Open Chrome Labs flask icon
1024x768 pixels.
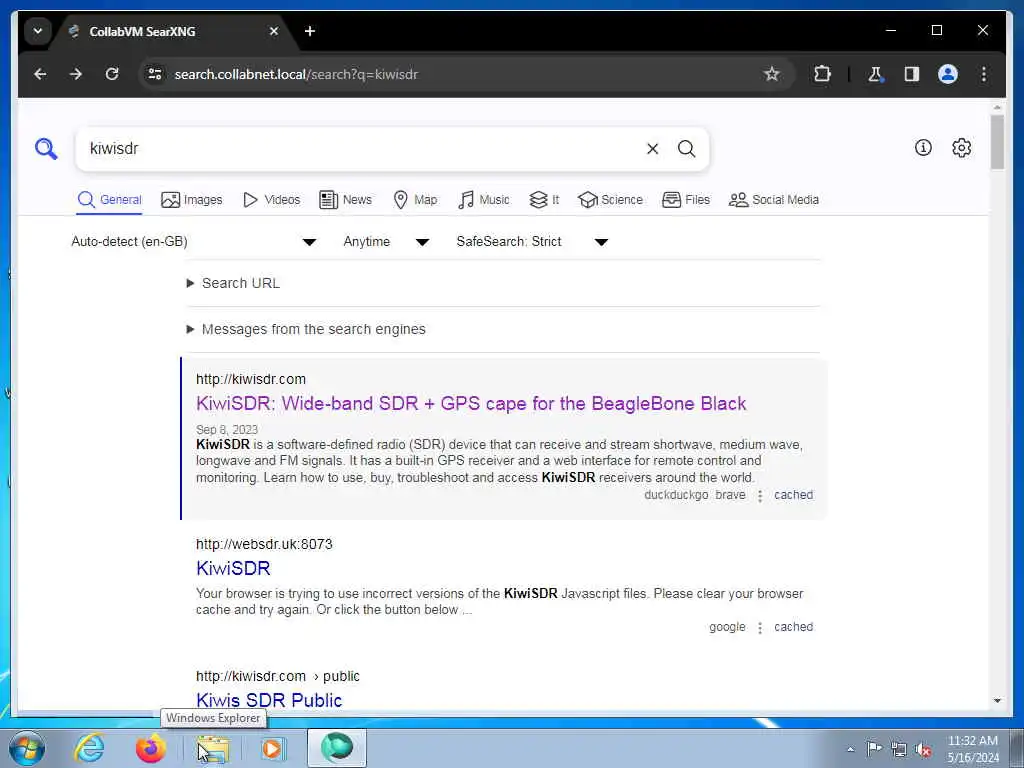coord(875,74)
